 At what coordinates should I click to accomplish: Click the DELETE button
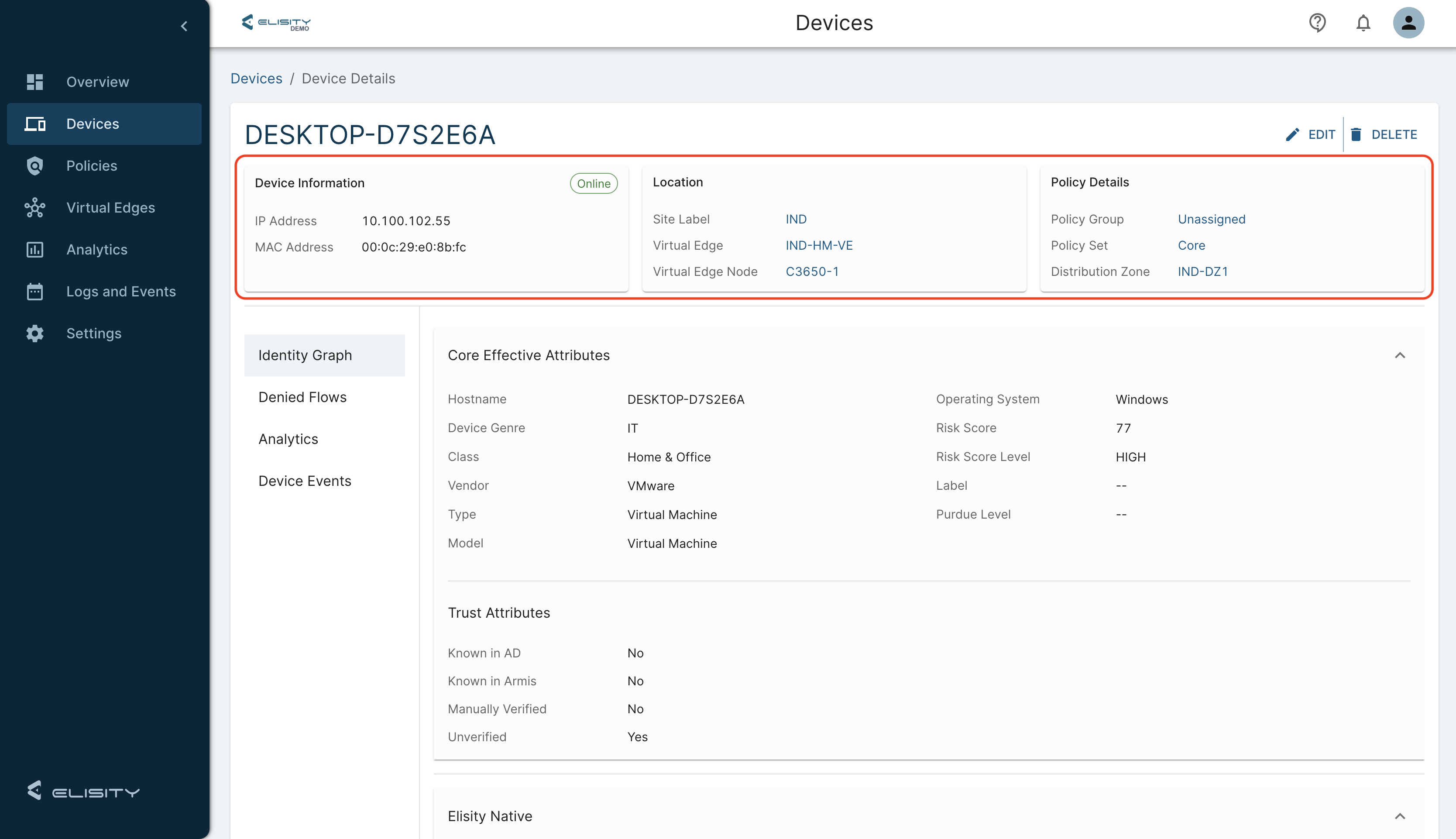click(x=1384, y=135)
